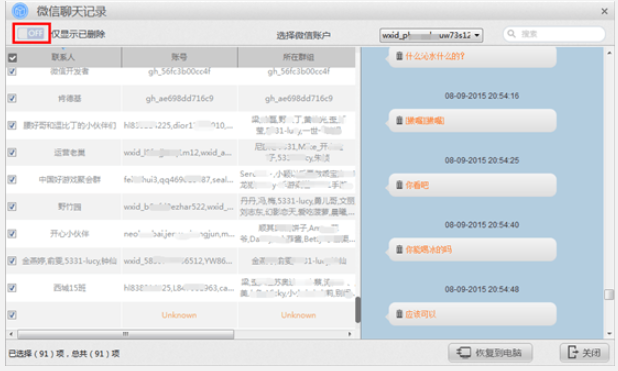Click trash icon on 什么沁水什么的? message
This screenshot has height=371, width=618.
click(399, 56)
